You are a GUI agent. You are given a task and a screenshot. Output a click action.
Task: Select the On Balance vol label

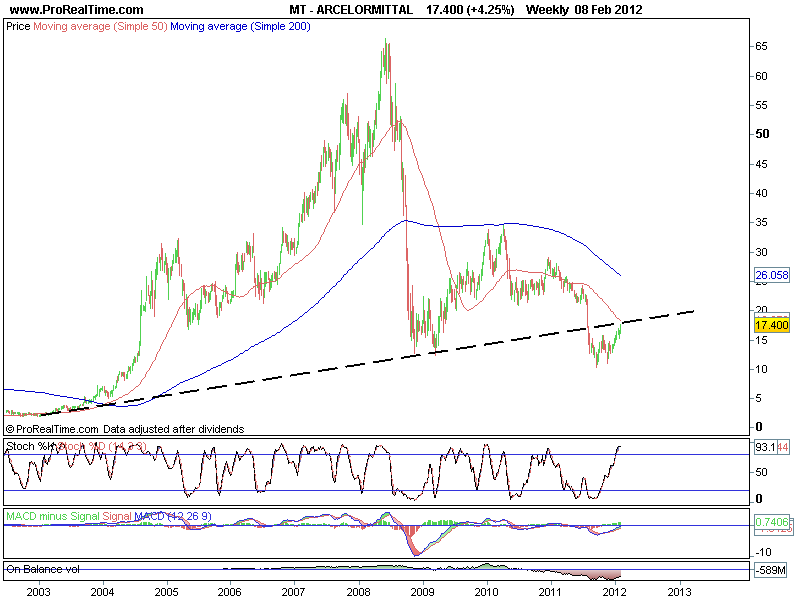click(x=43, y=569)
